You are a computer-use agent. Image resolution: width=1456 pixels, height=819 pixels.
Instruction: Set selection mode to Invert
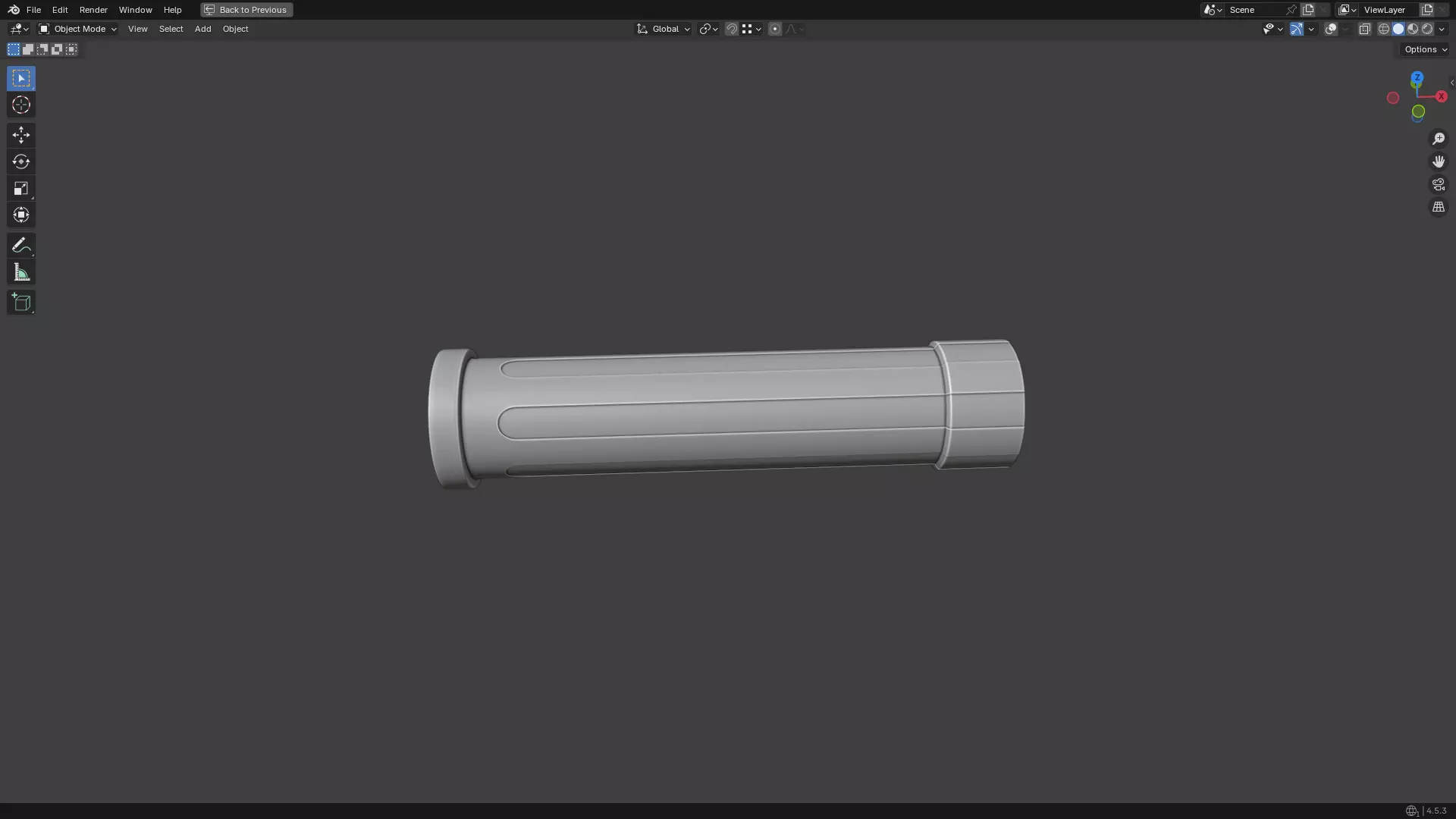(x=57, y=49)
